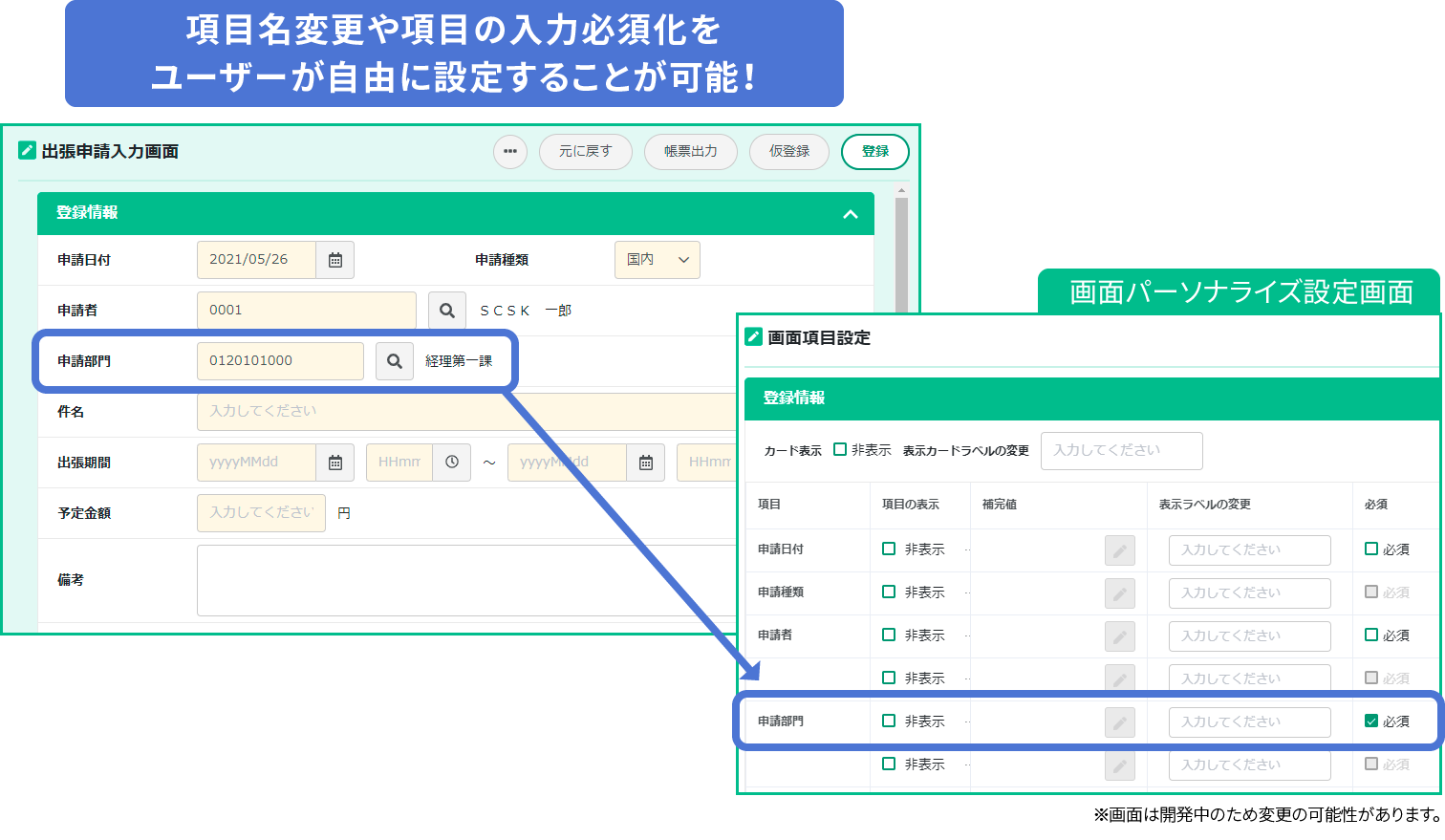Image resolution: width=1445 pixels, height=840 pixels.
Task: Collapse the 登録情報 section with the chevron
Action: pos(851,214)
